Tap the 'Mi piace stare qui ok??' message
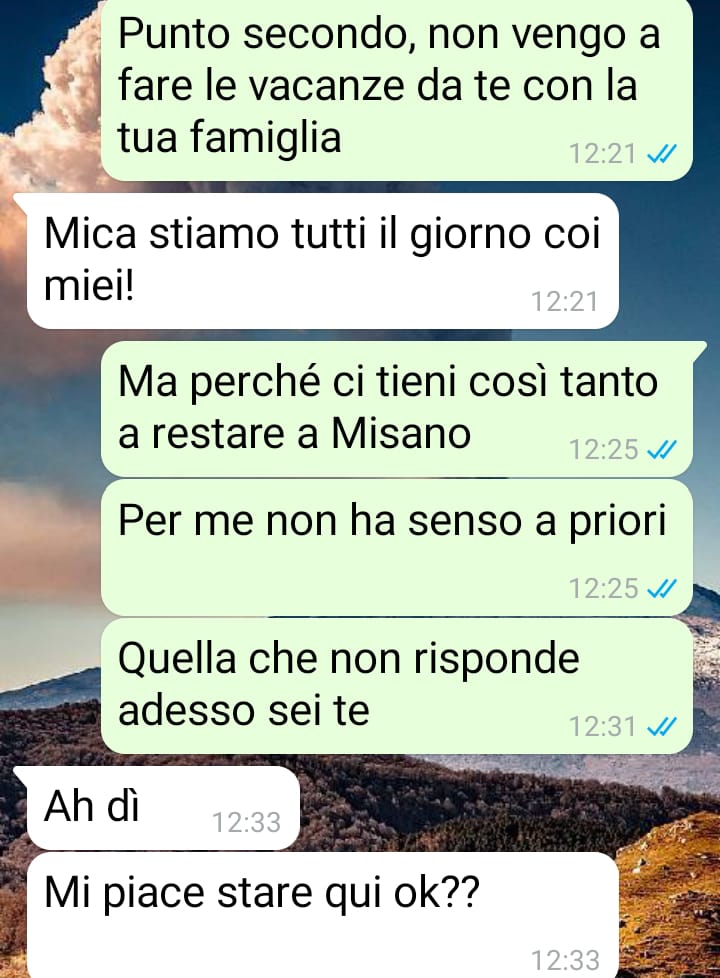 pos(323,916)
